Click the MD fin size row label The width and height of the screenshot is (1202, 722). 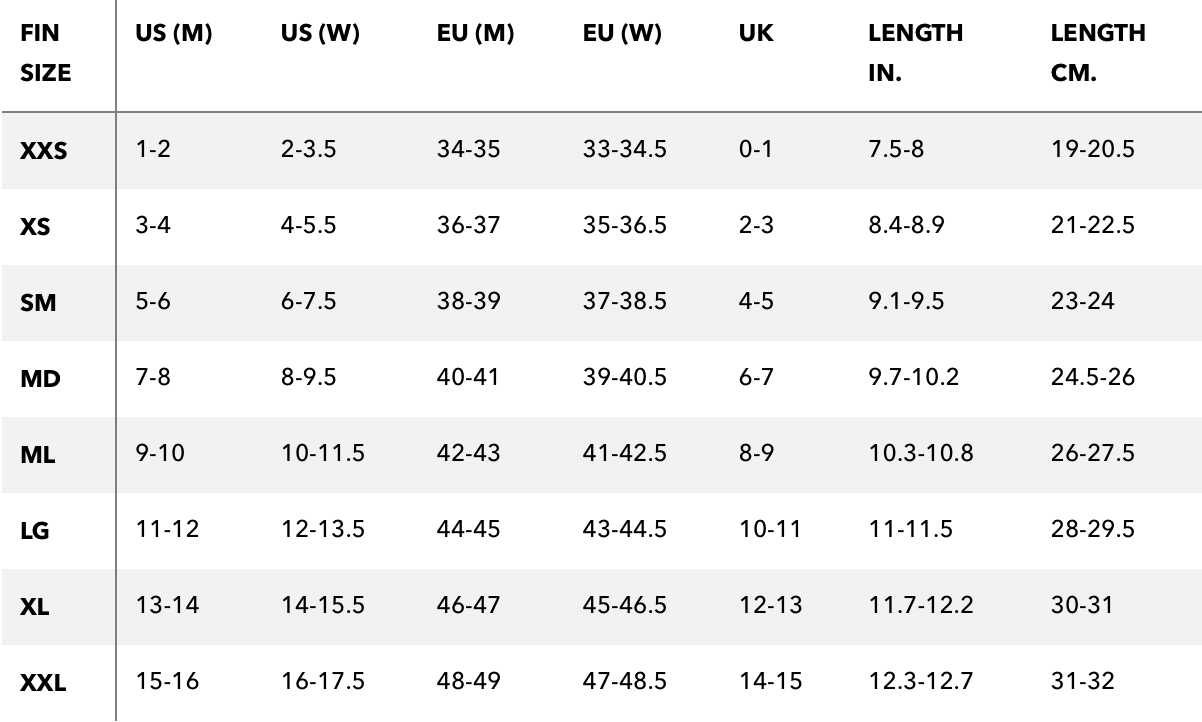click(x=40, y=379)
